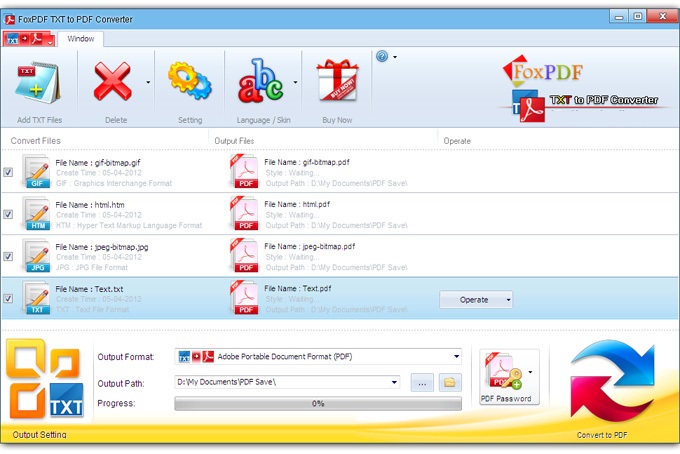
Task: Click the Buy Now label
Action: (x=337, y=120)
